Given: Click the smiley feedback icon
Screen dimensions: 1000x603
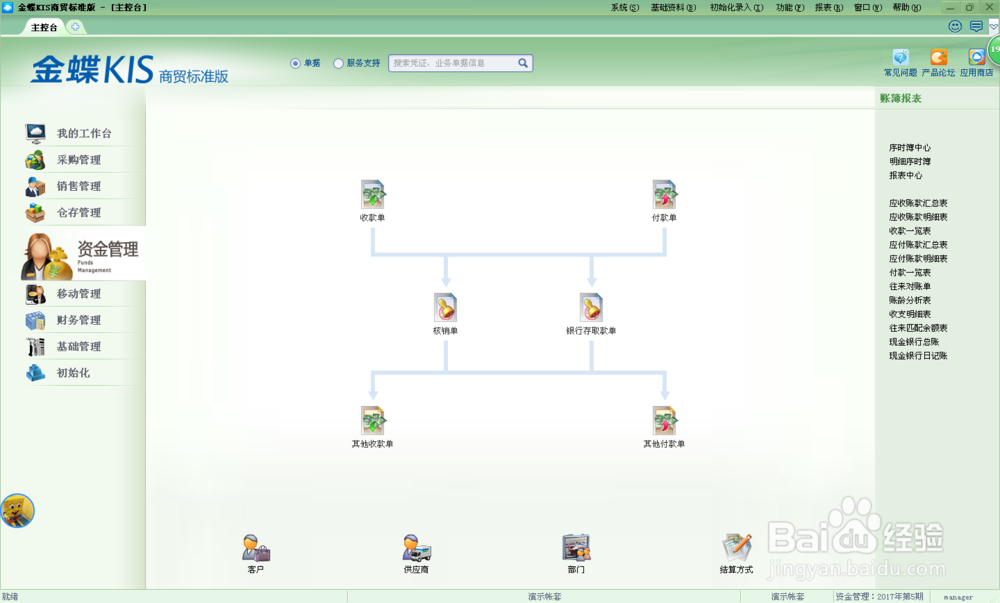Looking at the screenshot, I should [955, 26].
